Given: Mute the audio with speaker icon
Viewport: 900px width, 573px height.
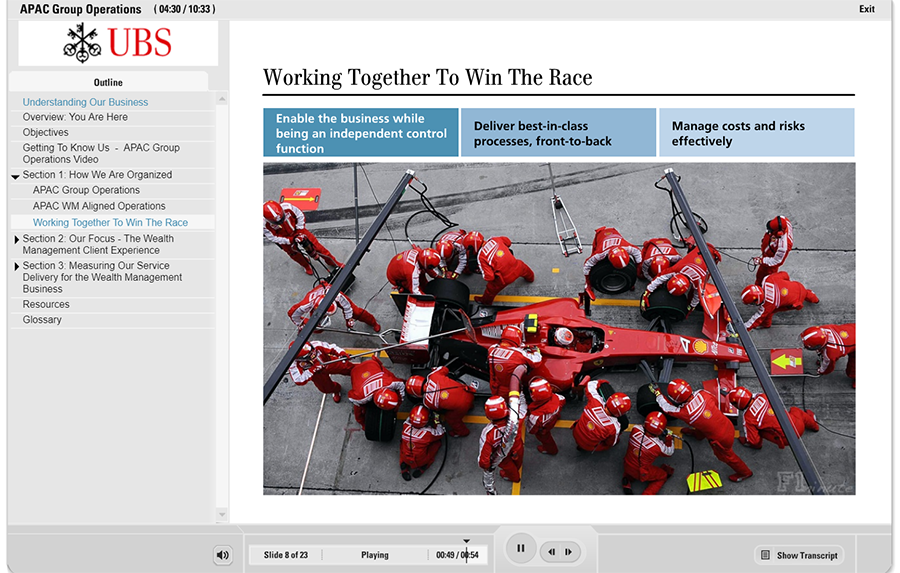Looking at the screenshot, I should pos(222,555).
